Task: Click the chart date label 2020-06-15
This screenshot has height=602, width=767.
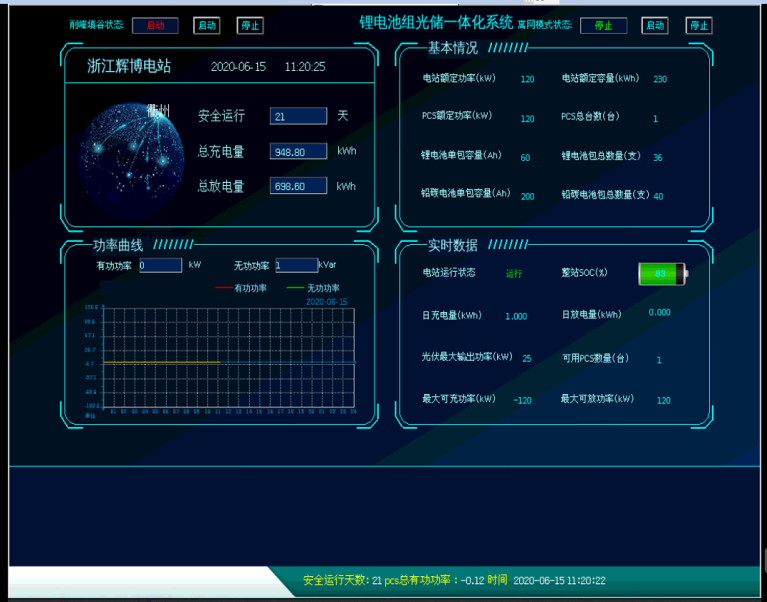Action: coord(327,302)
